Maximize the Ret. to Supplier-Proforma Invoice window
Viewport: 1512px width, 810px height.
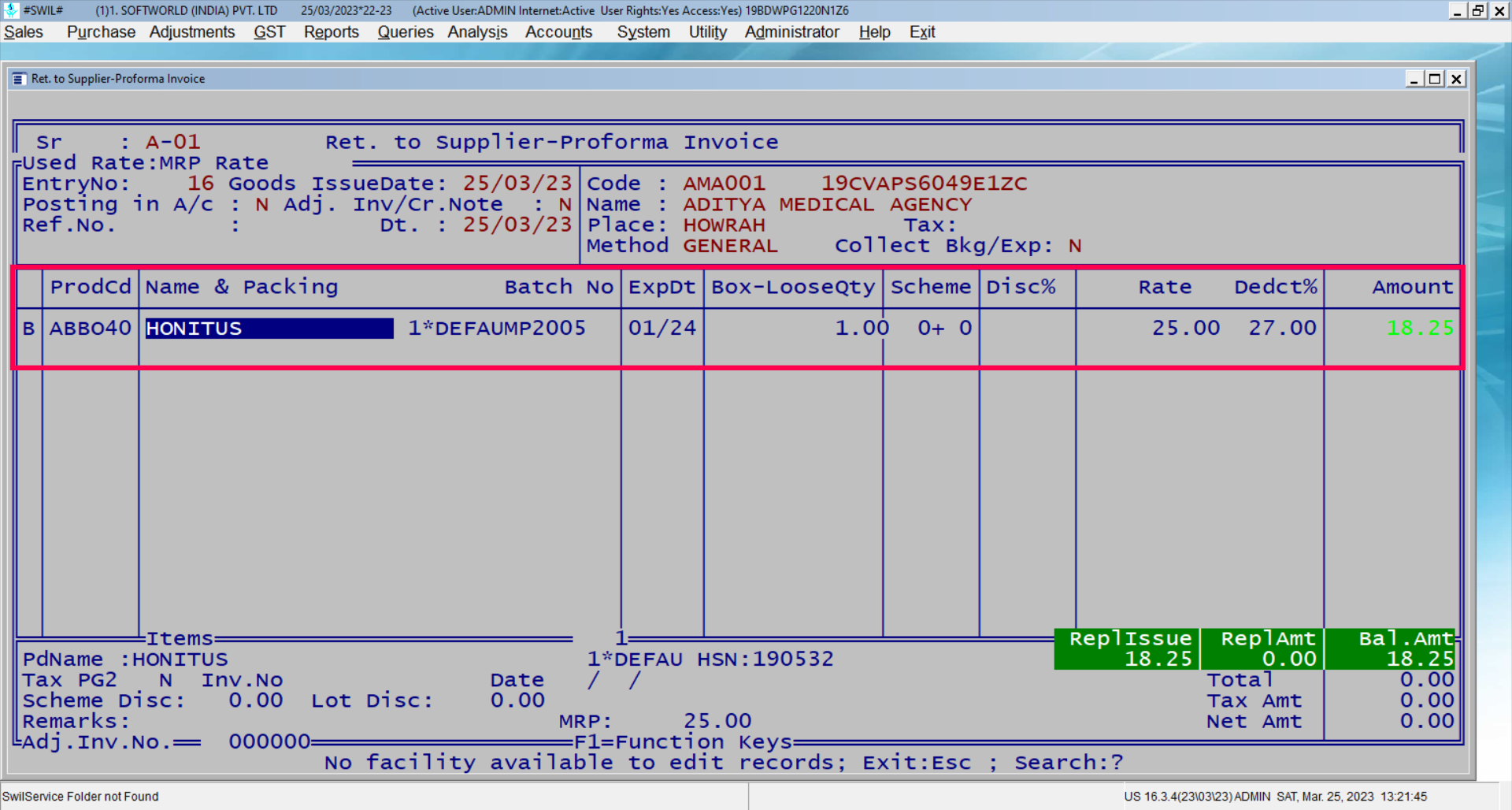(x=1435, y=79)
